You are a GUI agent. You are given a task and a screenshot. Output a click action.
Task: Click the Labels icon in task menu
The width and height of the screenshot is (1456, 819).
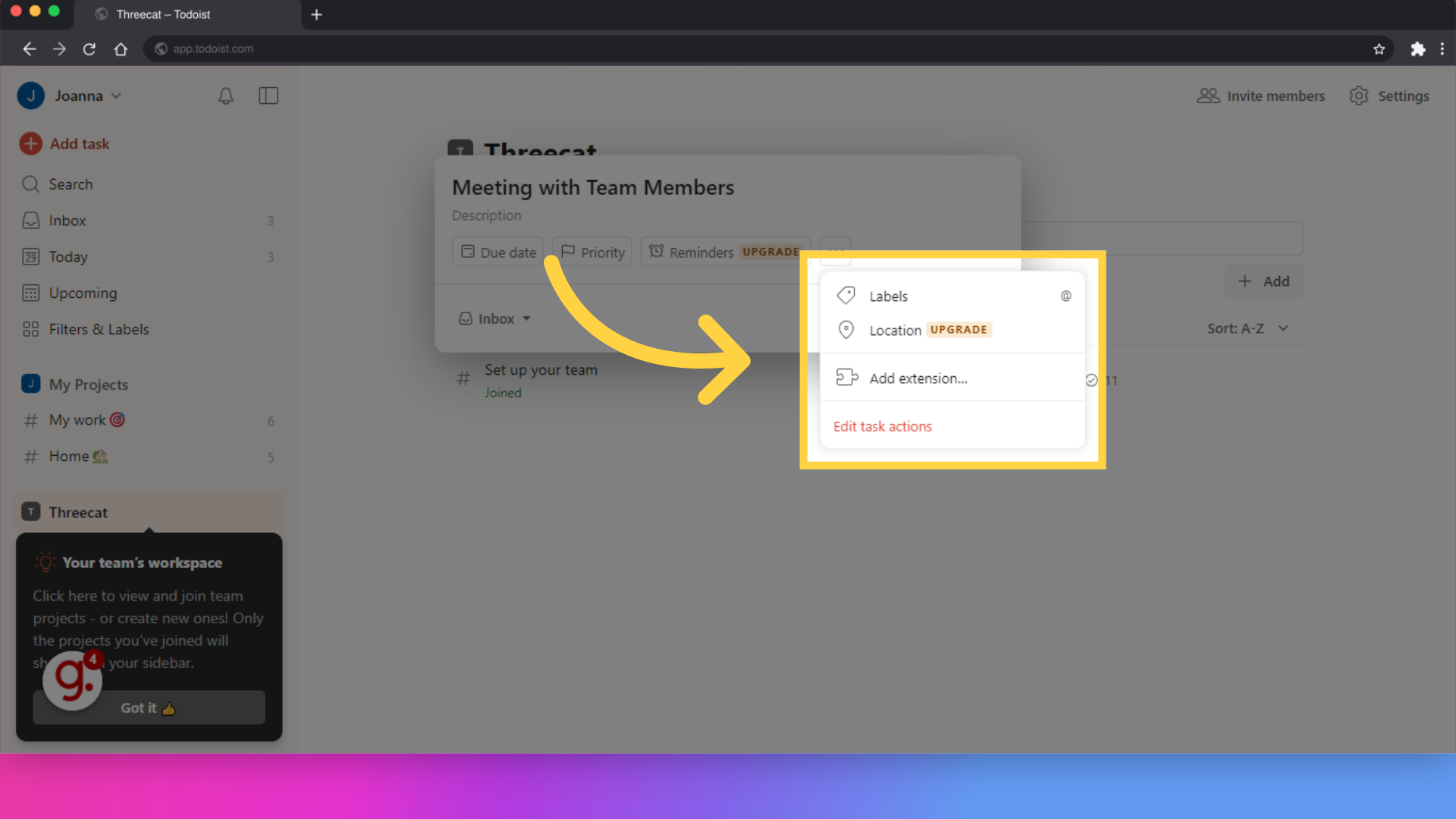846,295
